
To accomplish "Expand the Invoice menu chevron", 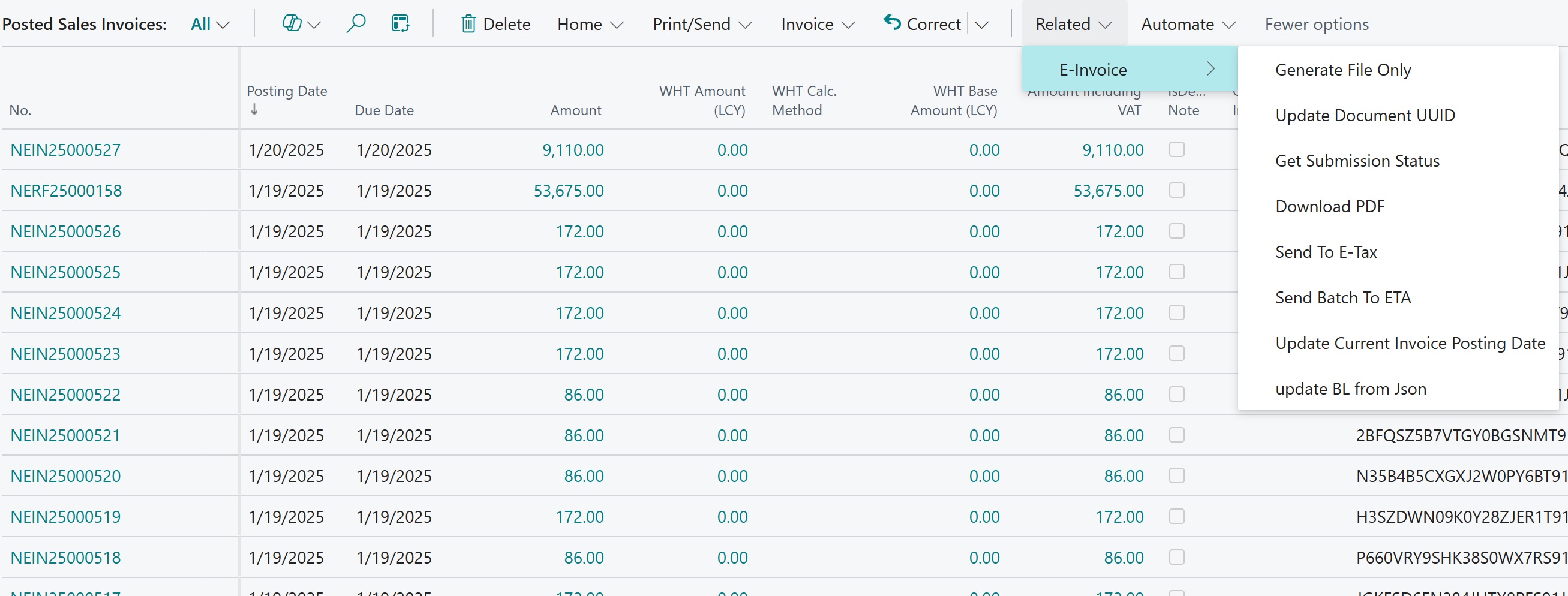I will click(849, 25).
